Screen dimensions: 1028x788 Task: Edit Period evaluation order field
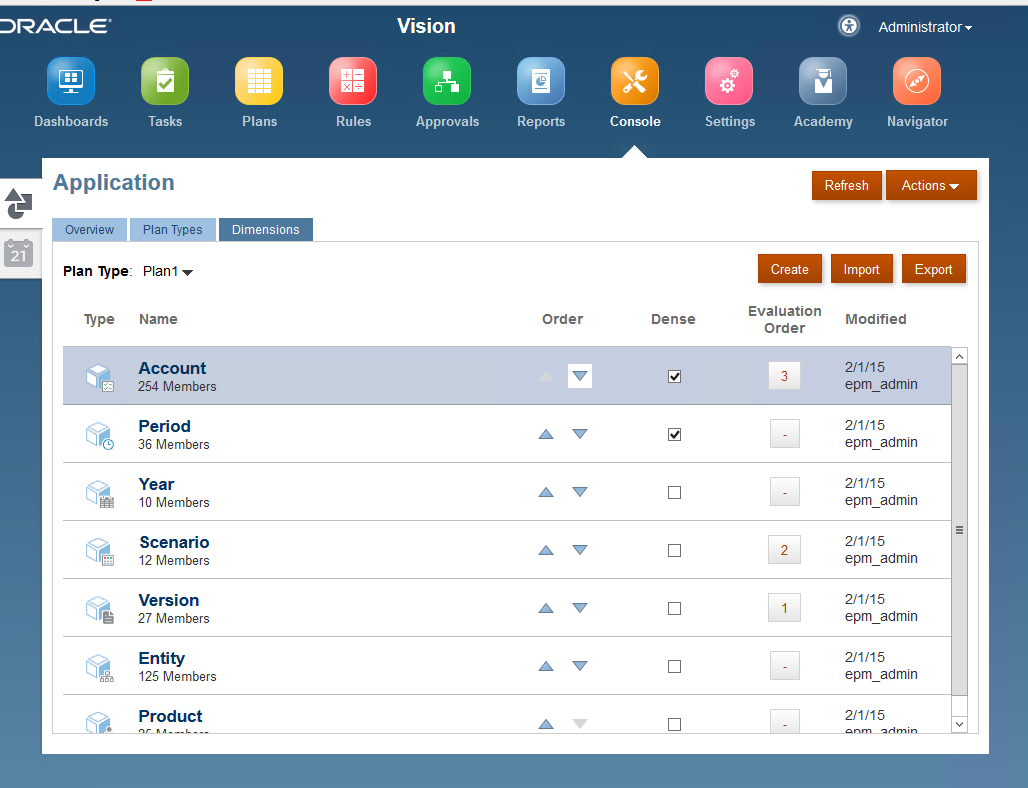click(784, 434)
